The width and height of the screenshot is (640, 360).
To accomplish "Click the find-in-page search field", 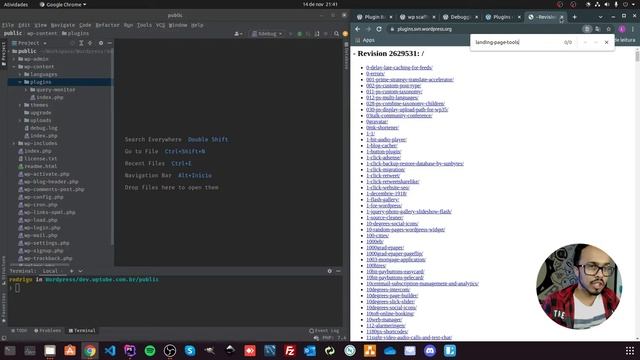I will coord(517,42).
